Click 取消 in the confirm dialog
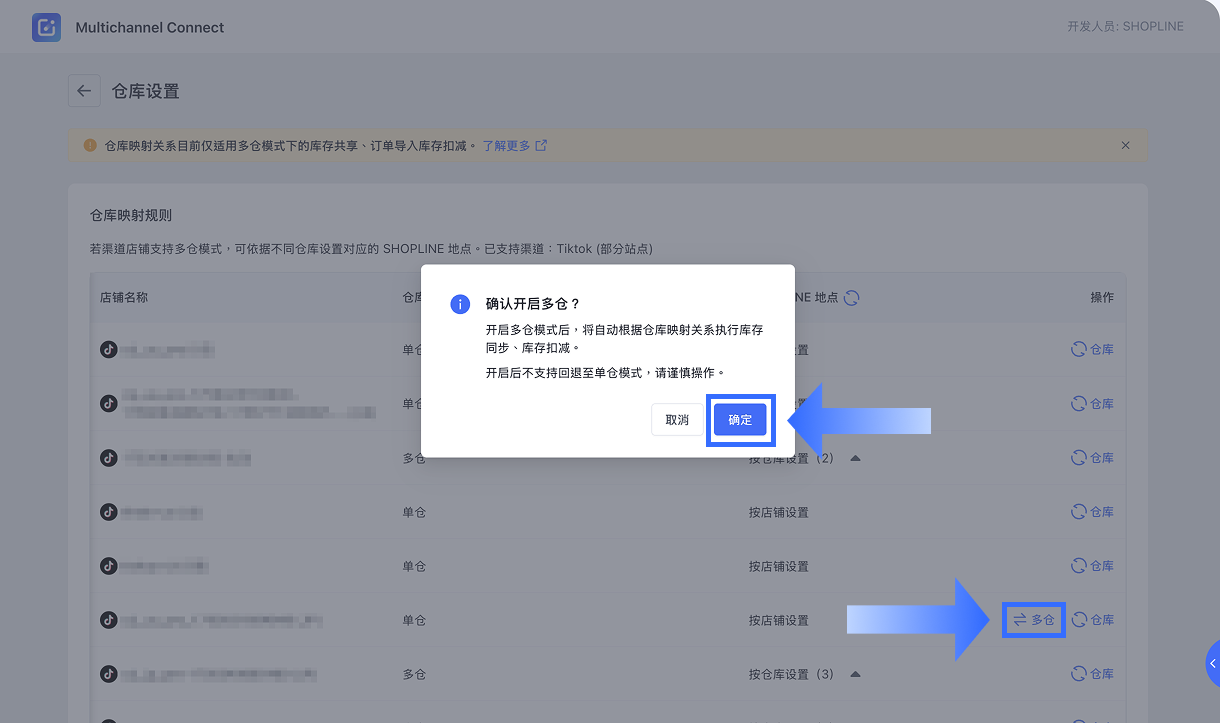 pyautogui.click(x=677, y=420)
